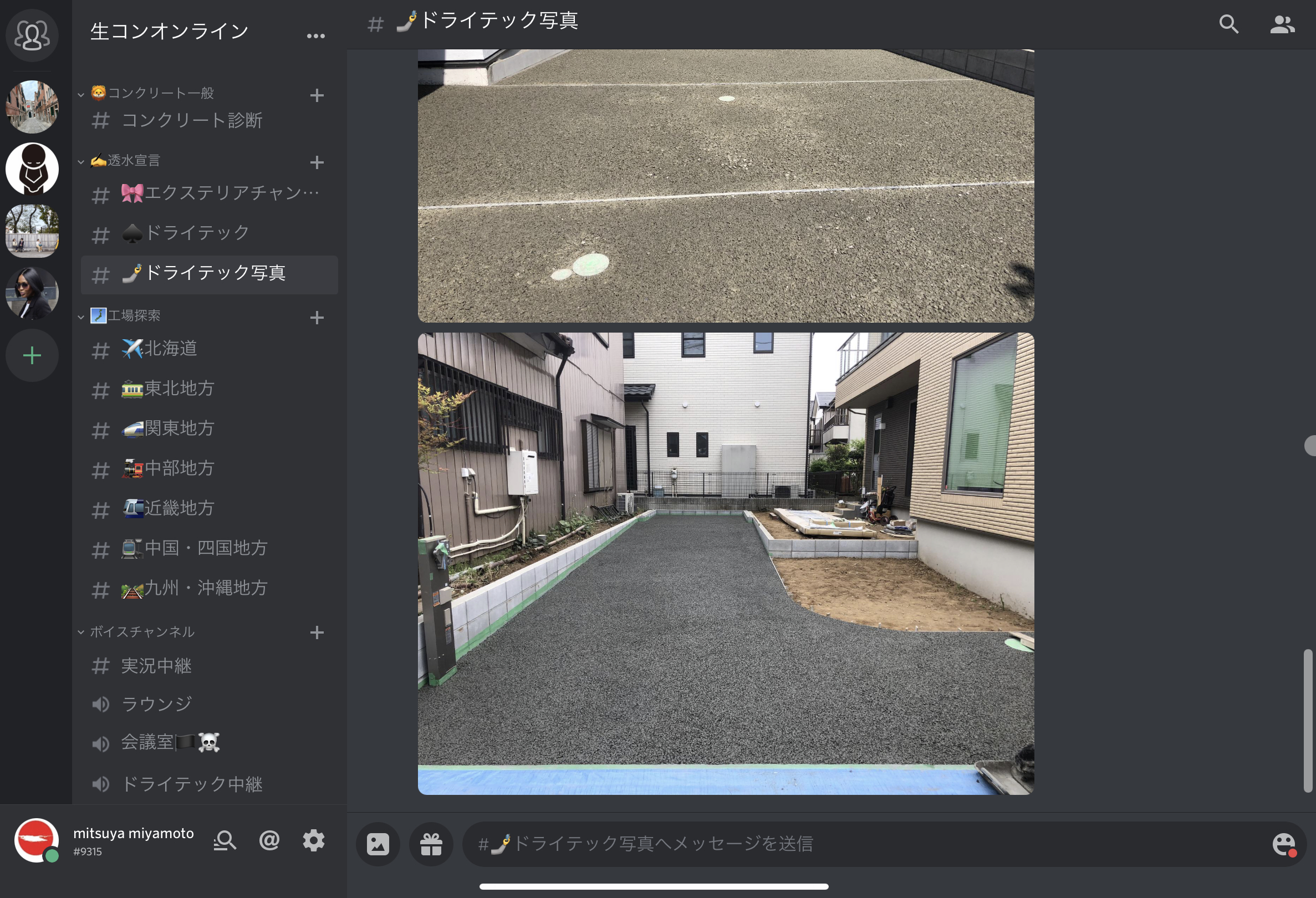The image size is (1316, 898).
Task: Open image upload button
Action: tap(378, 844)
